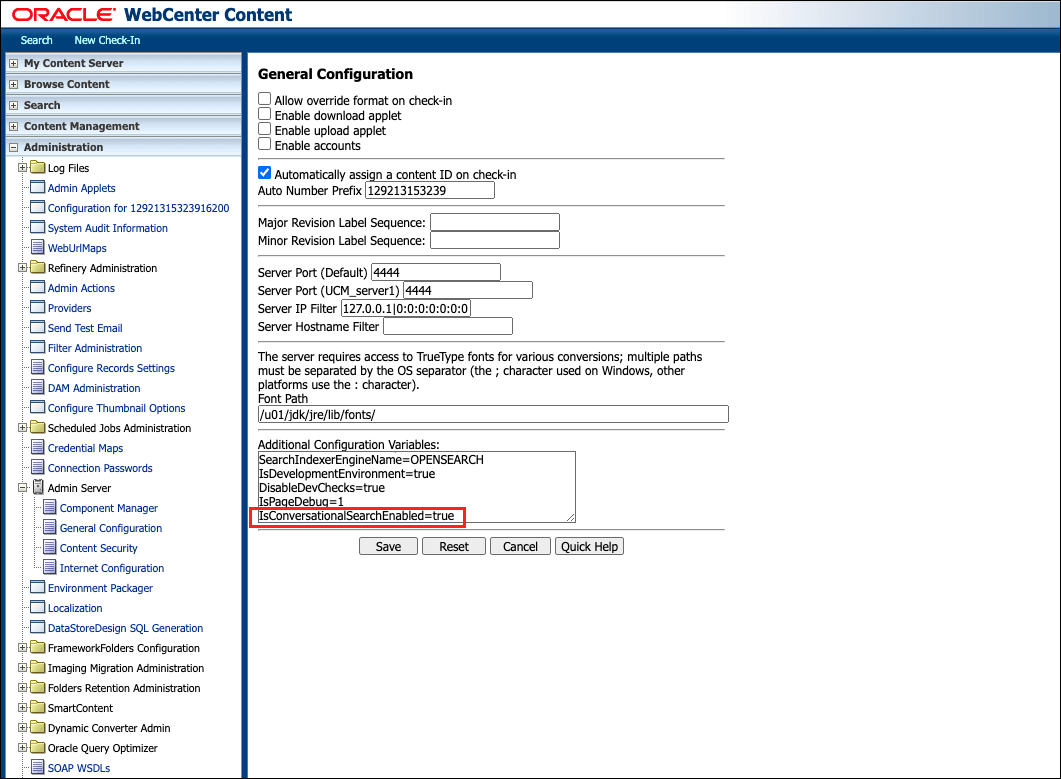Click the Connection Passwords document icon
The image size is (1061, 779).
point(38,468)
